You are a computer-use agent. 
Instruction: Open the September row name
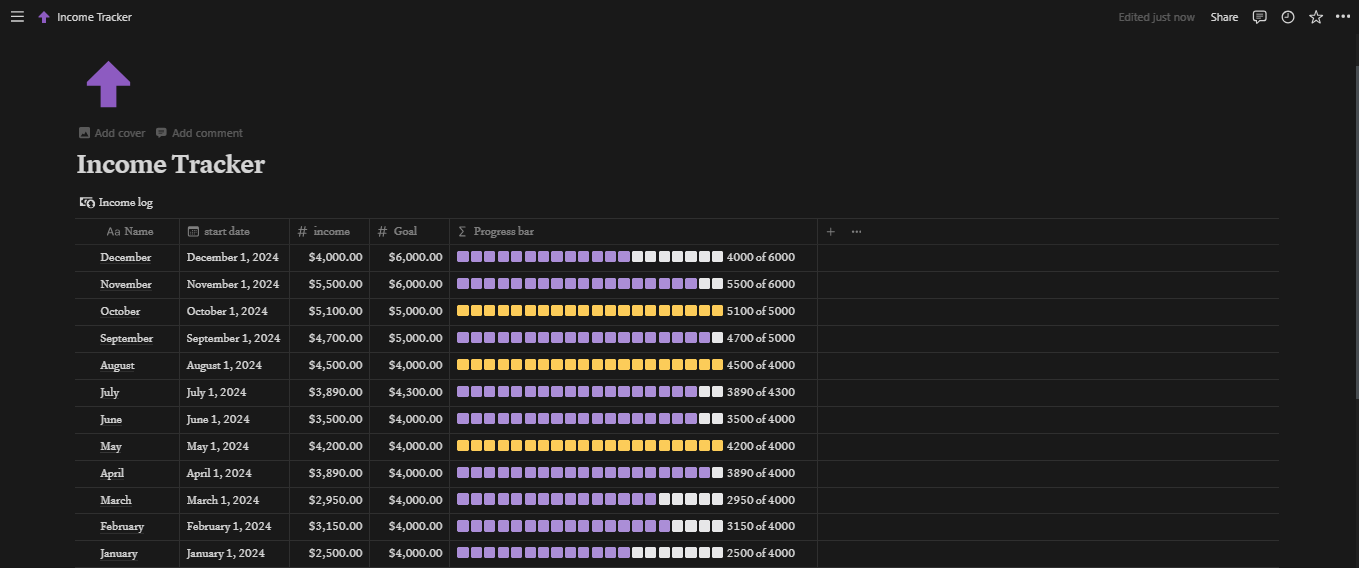point(127,339)
